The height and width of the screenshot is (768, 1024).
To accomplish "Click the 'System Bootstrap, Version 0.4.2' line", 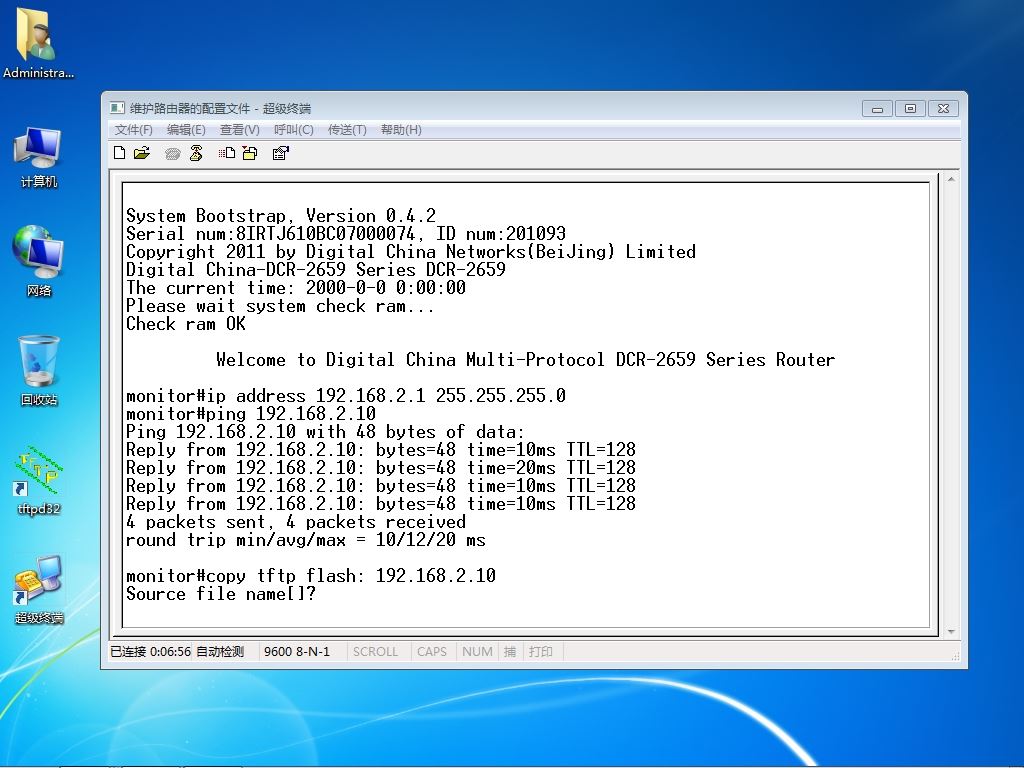I will pos(281,216).
